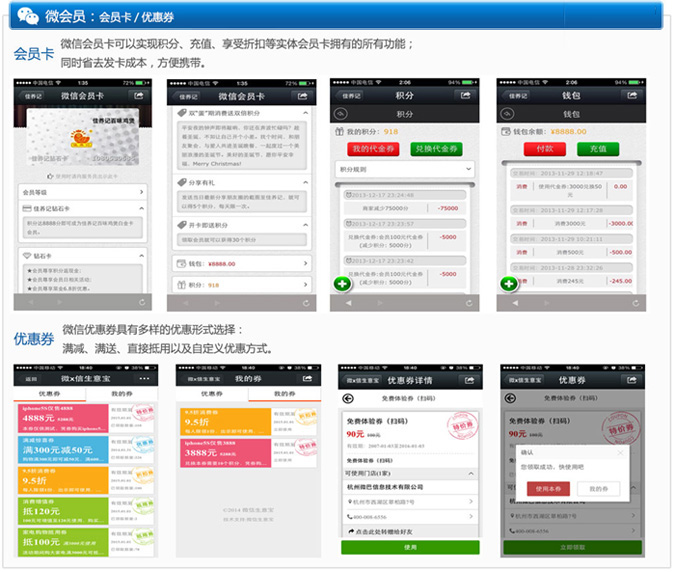
Task: Open the pink 4888元 coupon card
Action: 85,418
